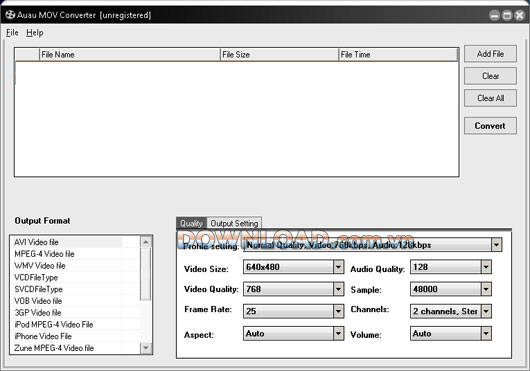Select VOB Video file format

pos(75,301)
